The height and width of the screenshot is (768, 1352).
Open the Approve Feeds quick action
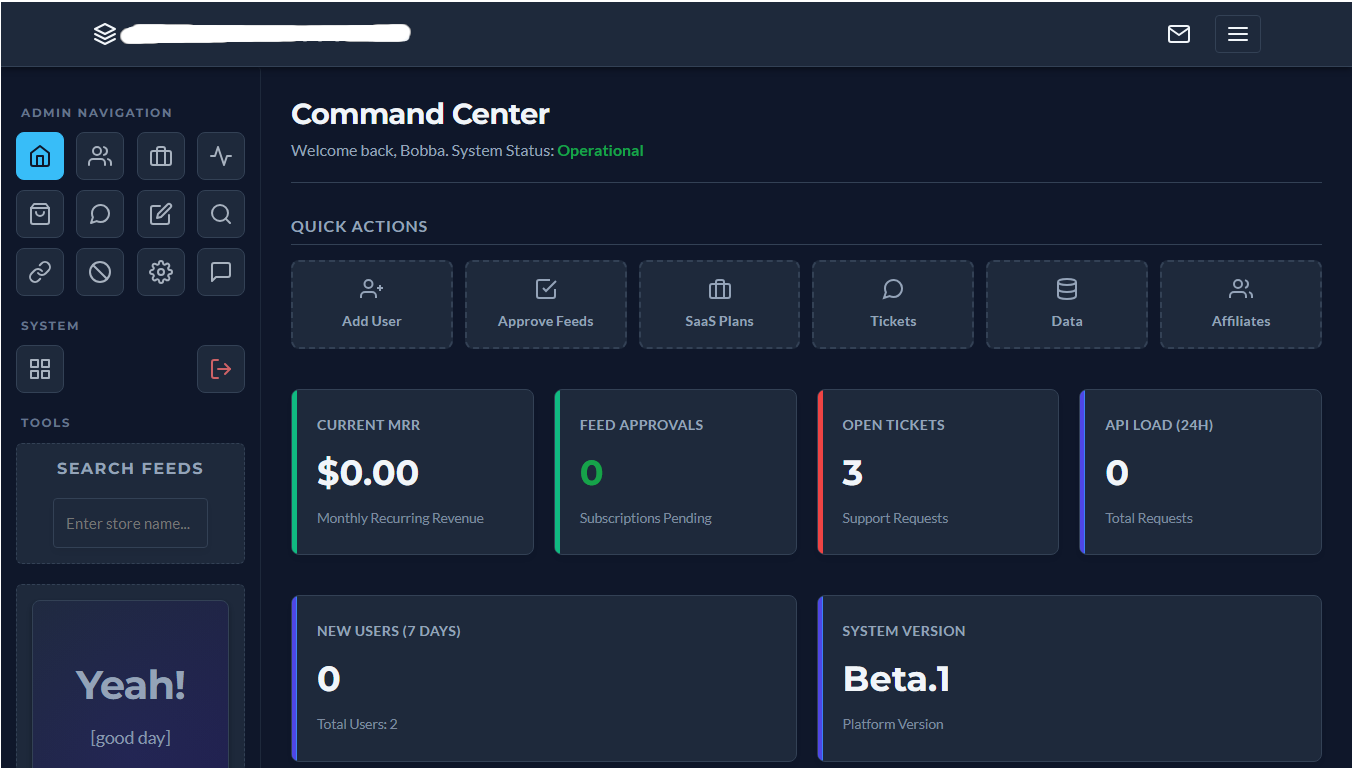coord(546,305)
